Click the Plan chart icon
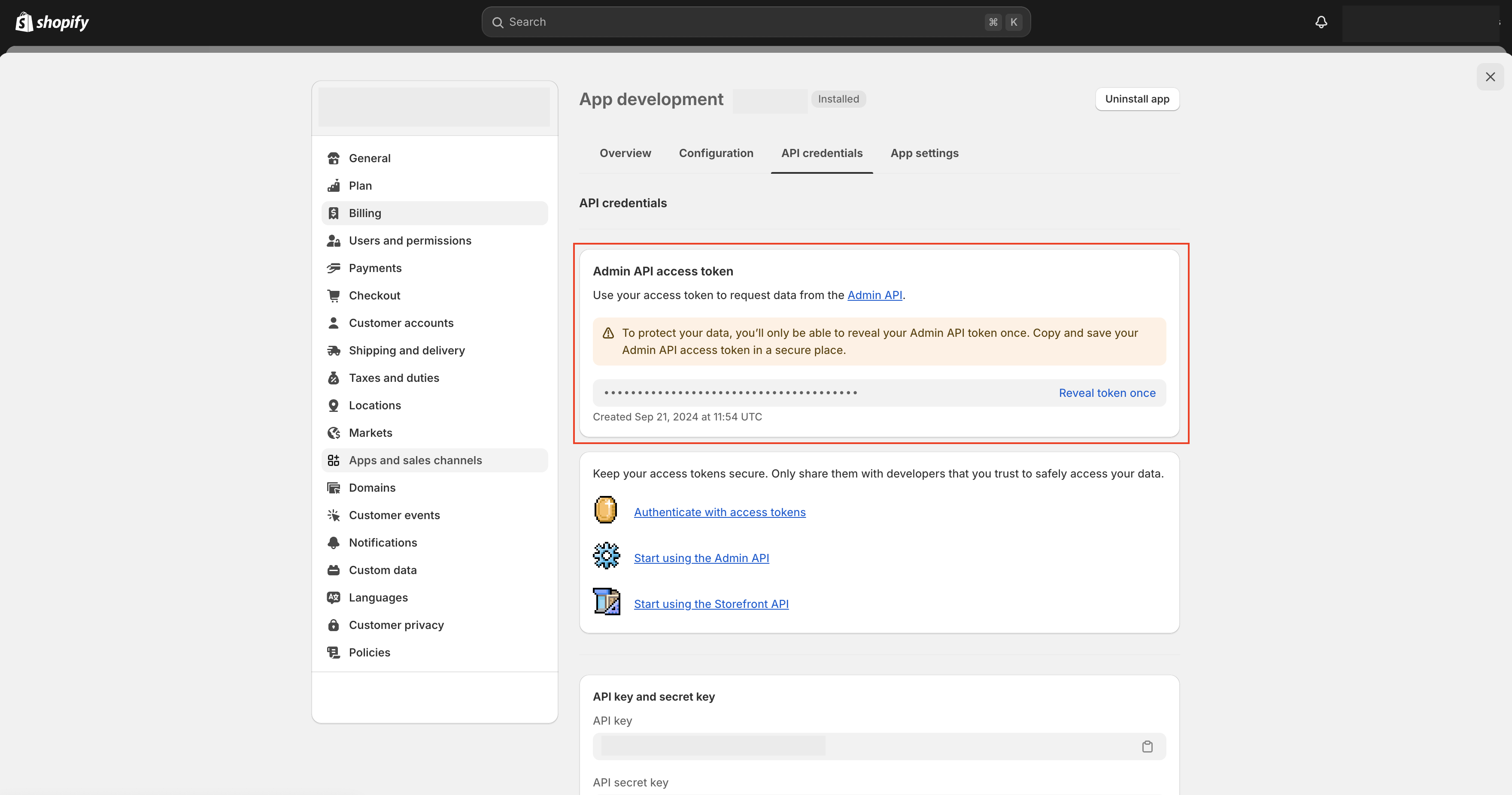 click(334, 186)
